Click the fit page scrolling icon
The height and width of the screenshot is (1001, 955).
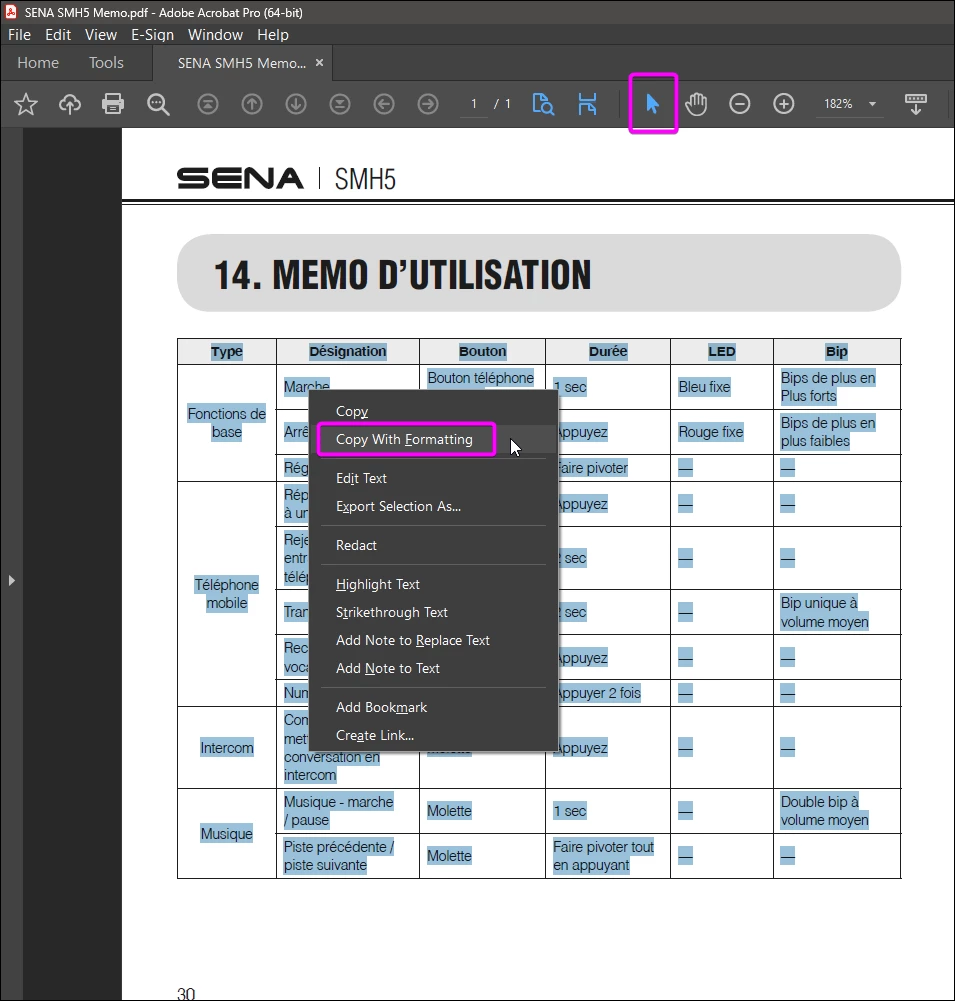coord(587,103)
